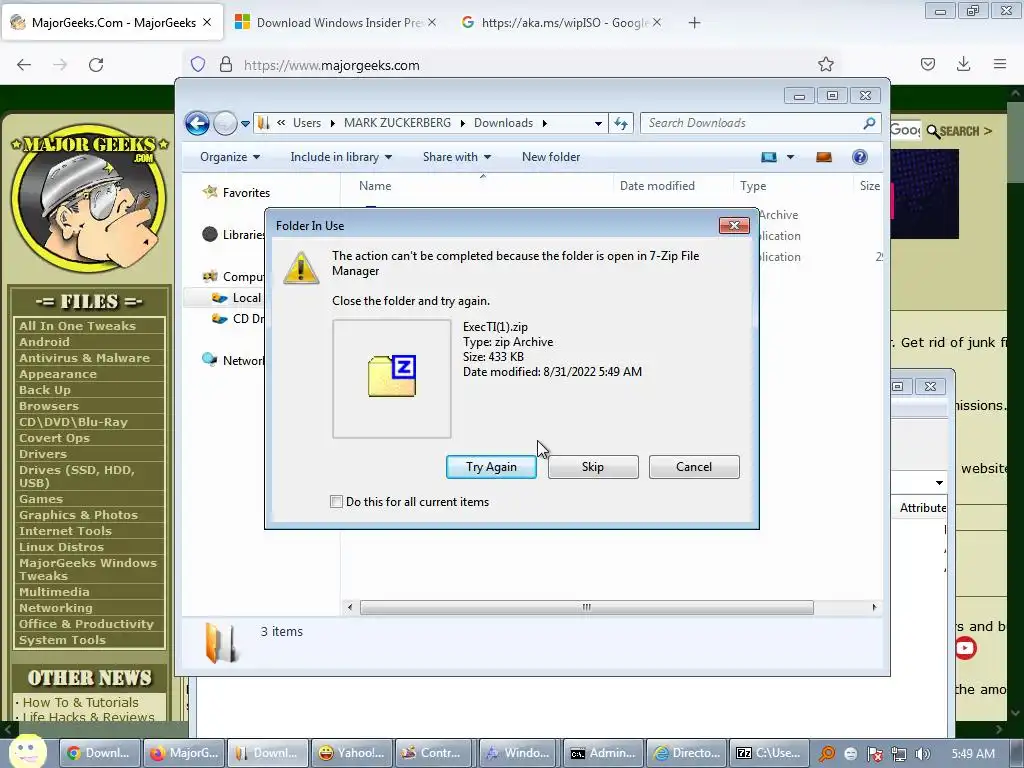Click the volume speaker tray icon
1024x768 pixels.
coord(922,754)
